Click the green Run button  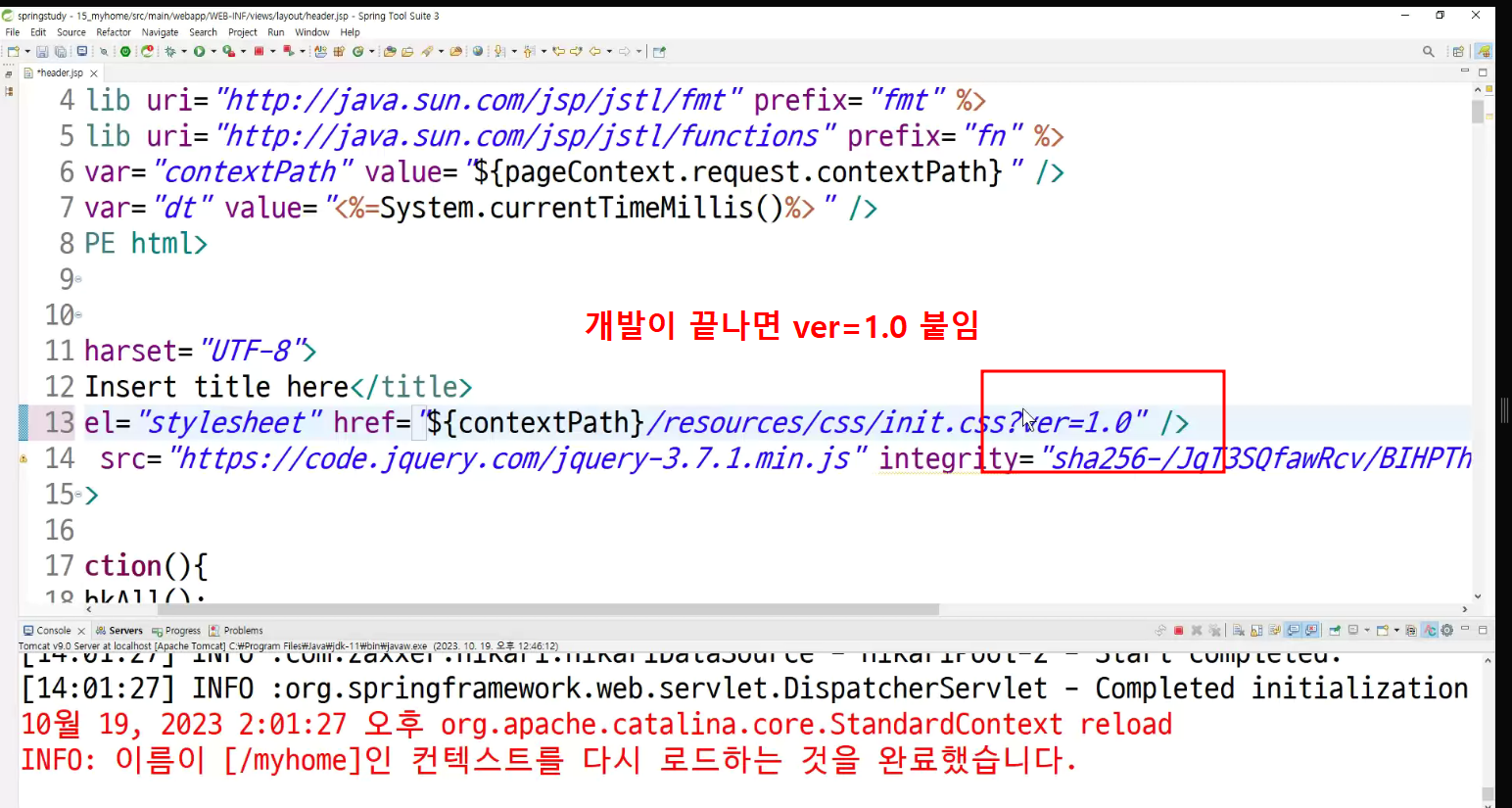pos(199,51)
